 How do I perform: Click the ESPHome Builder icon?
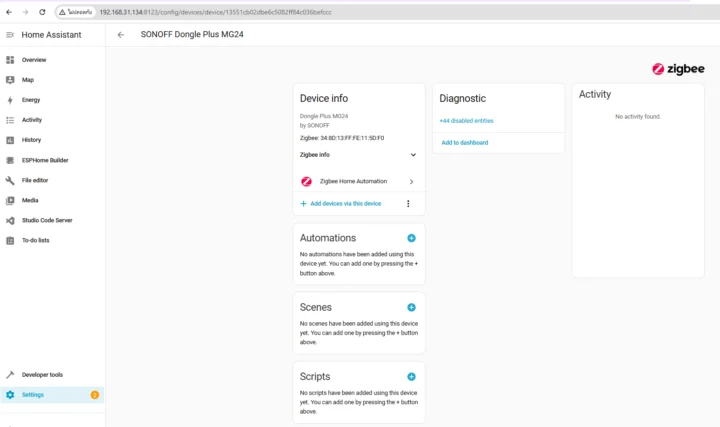(10, 160)
